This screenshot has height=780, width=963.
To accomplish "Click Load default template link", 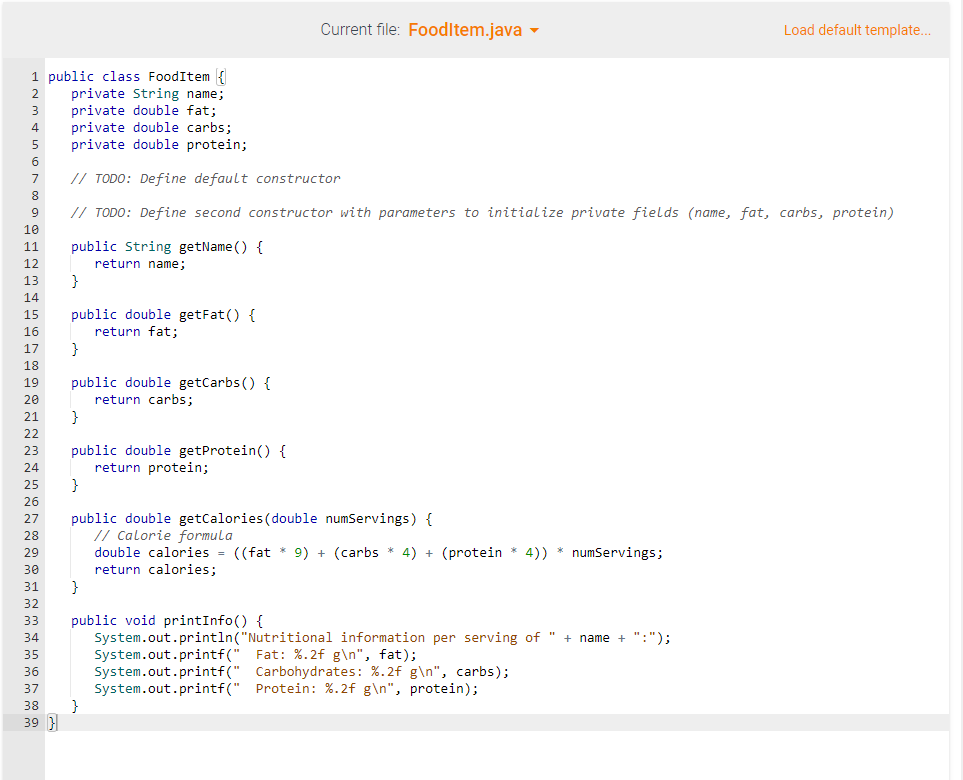I will (857, 30).
